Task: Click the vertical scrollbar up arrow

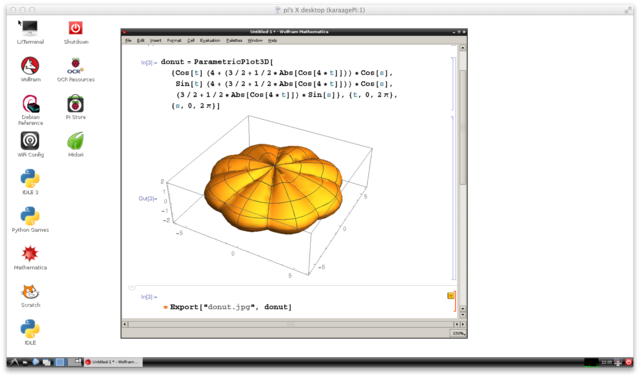Action: 462,48
